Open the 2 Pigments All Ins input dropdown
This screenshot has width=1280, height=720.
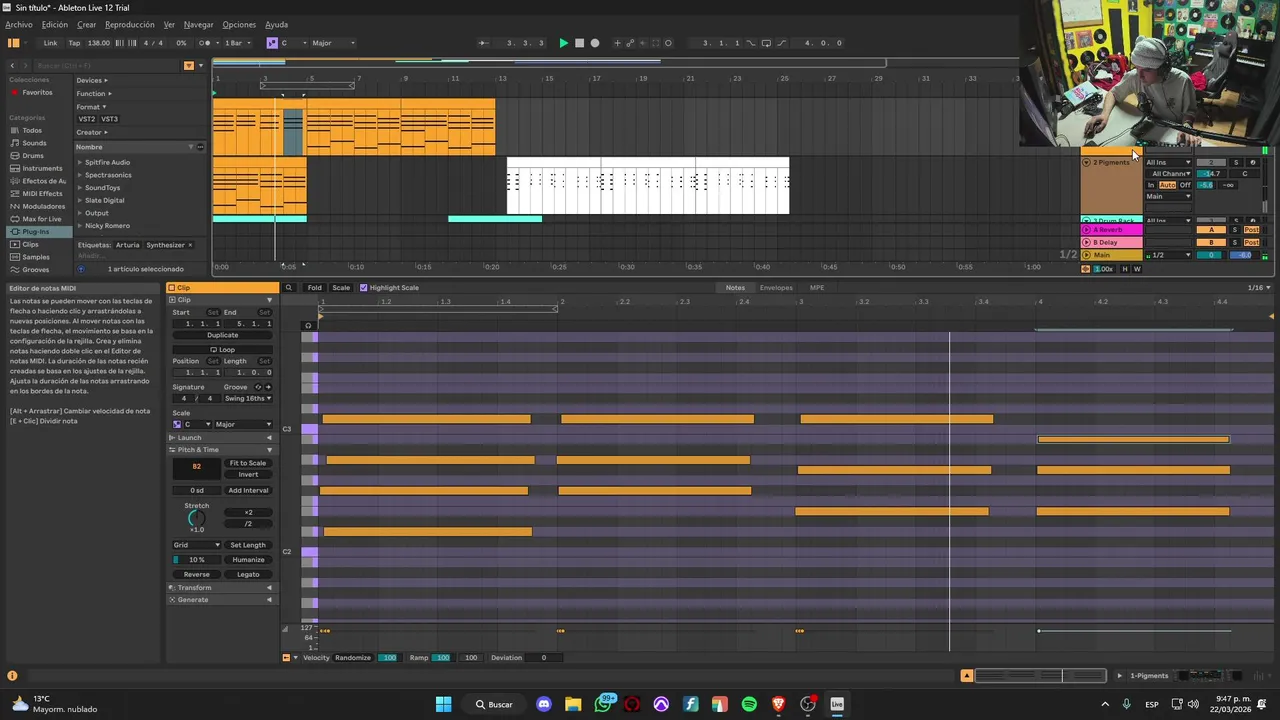(1168, 162)
